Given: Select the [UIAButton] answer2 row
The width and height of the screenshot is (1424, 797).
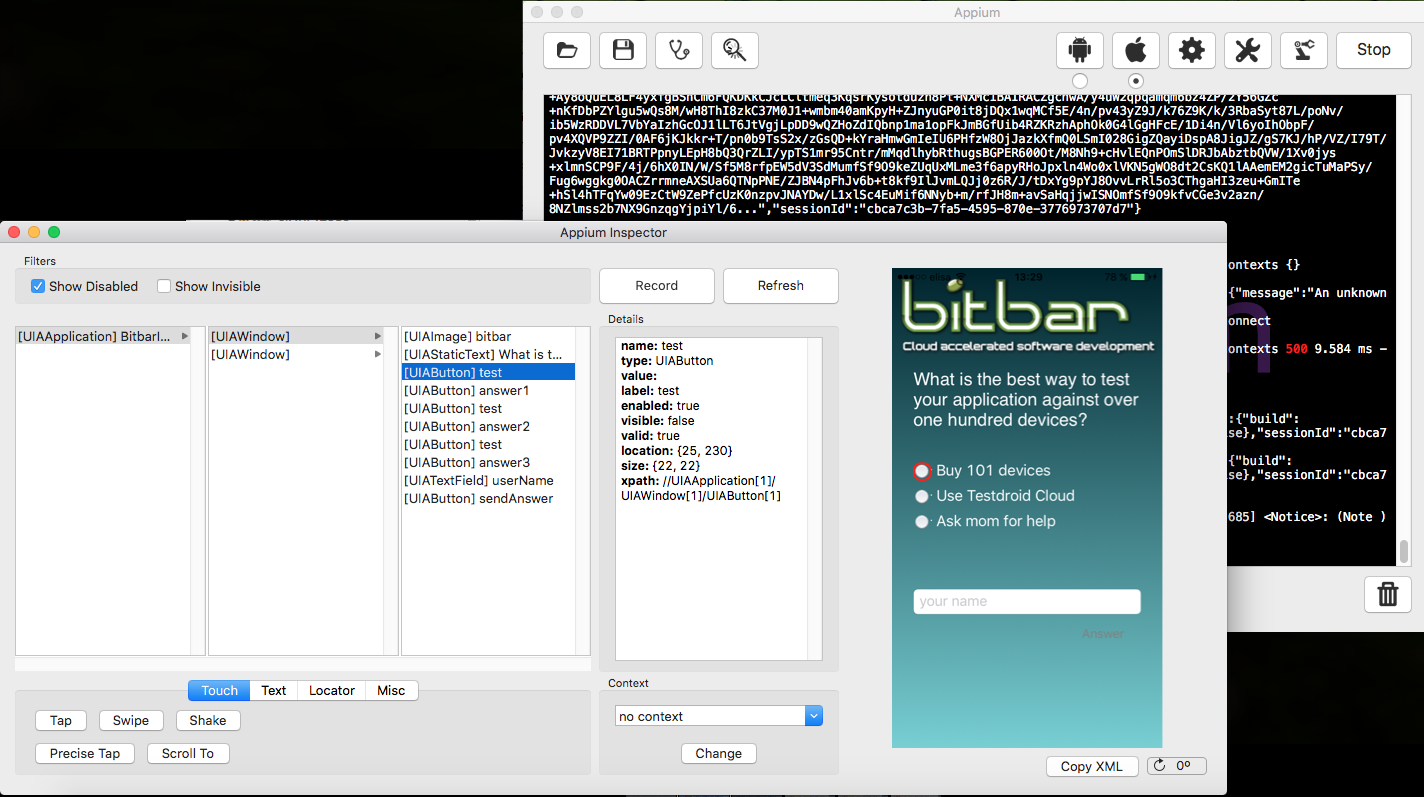Looking at the screenshot, I should 488,426.
